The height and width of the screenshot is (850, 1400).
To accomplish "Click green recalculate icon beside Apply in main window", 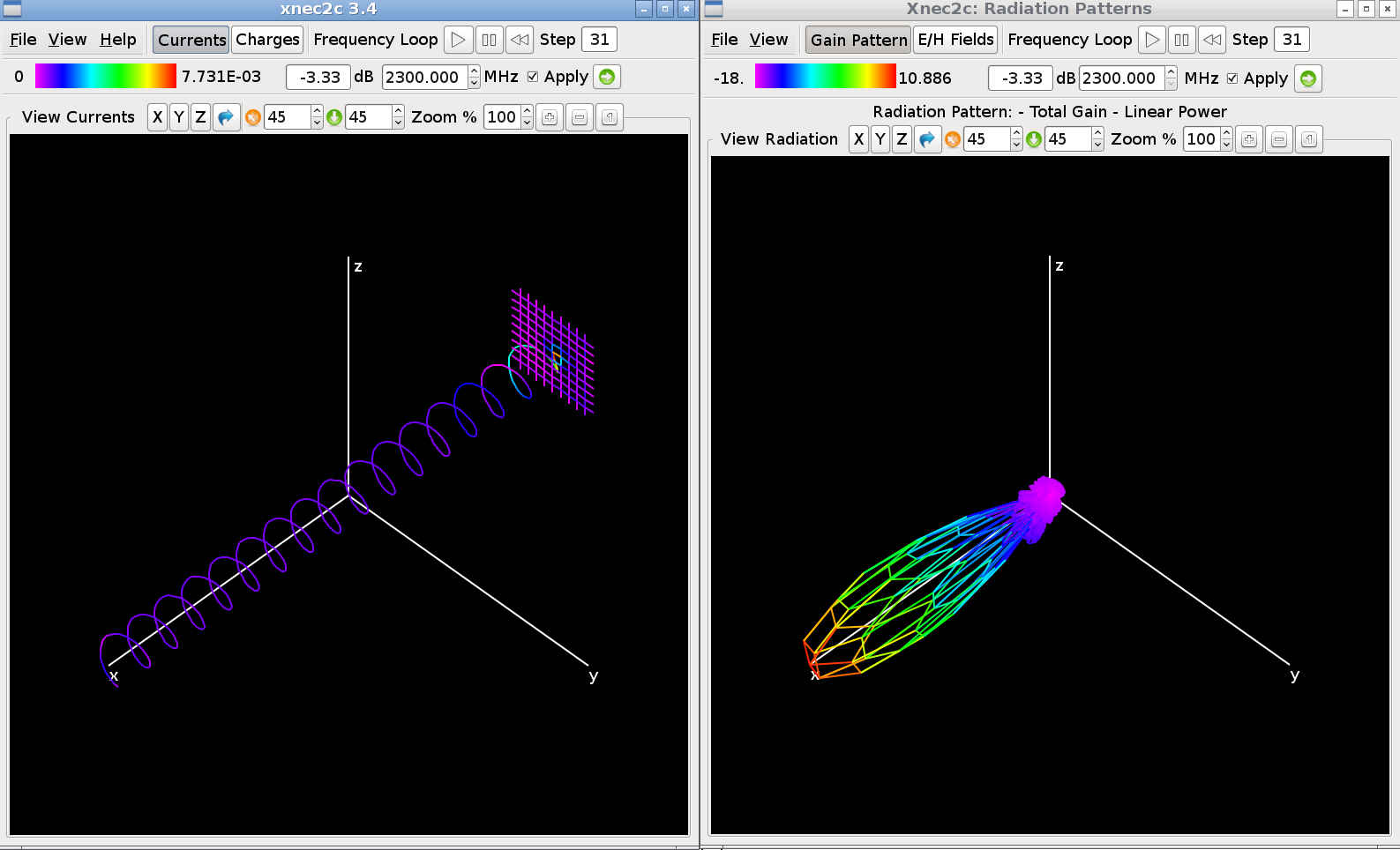I will click(x=607, y=77).
